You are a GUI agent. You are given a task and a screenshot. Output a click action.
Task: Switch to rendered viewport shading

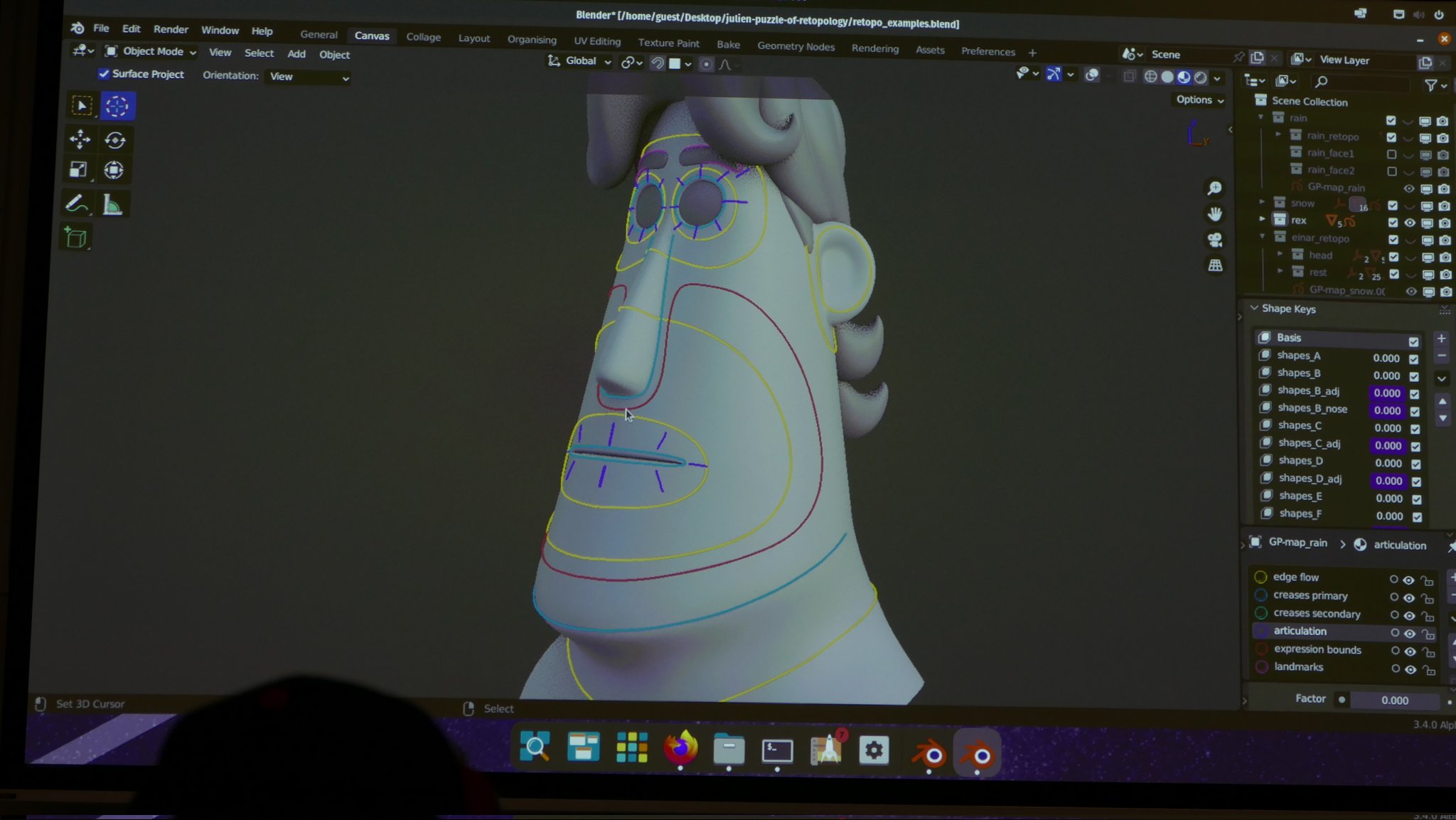tap(1201, 78)
